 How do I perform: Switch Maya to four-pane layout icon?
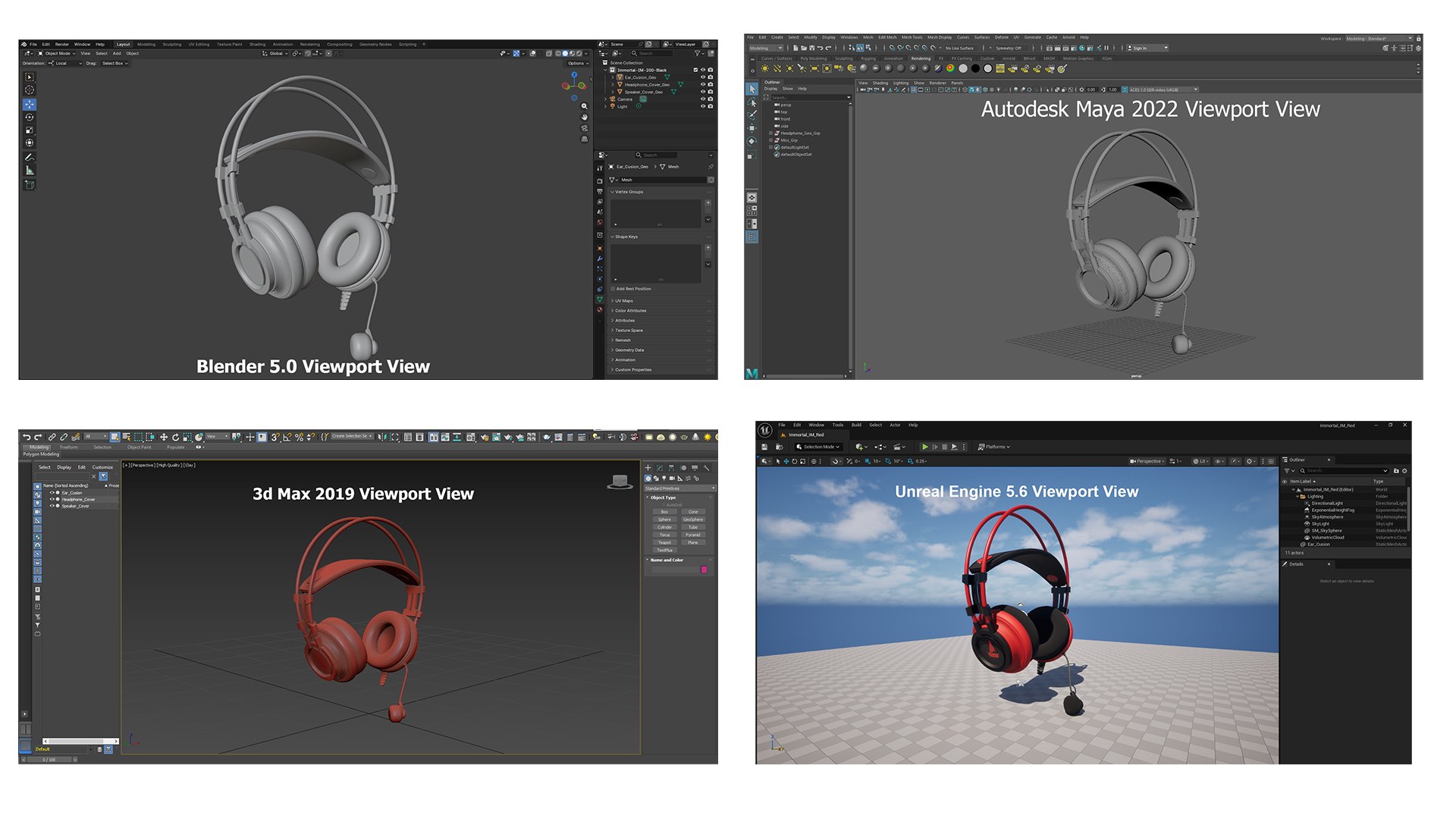pyautogui.click(x=752, y=210)
